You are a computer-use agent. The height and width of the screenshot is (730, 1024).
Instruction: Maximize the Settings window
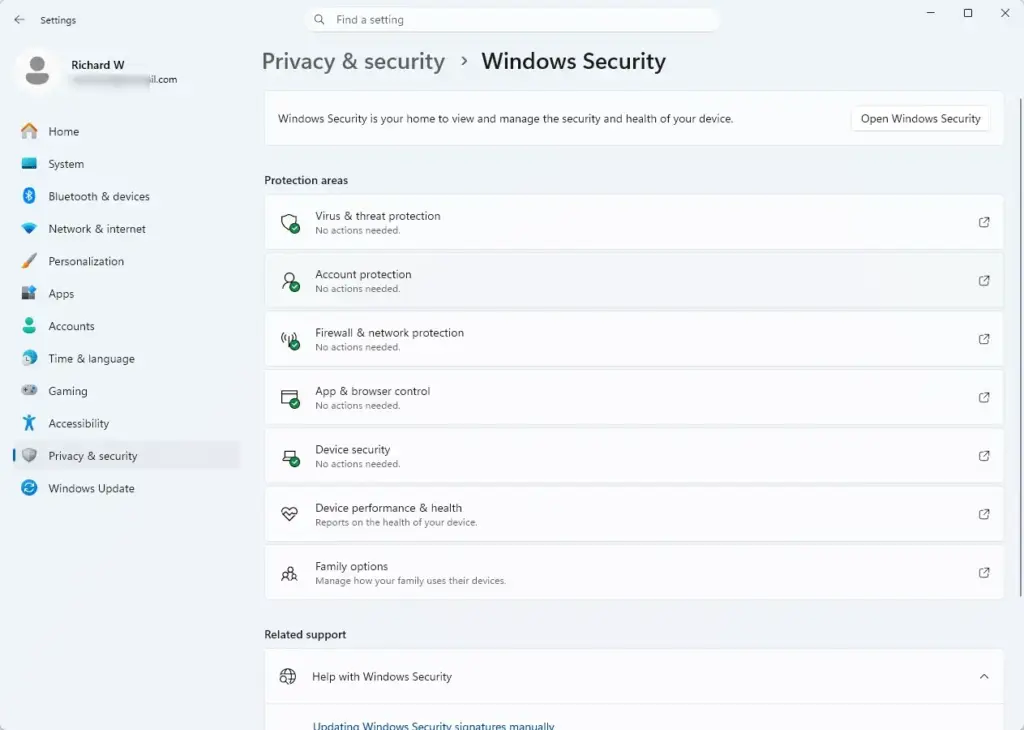click(x=968, y=13)
